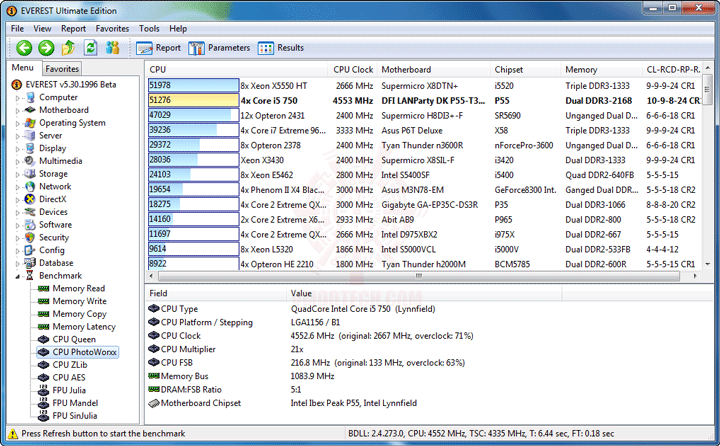Open the File menu
Image resolution: width=720 pixels, height=446 pixels.
point(17,28)
